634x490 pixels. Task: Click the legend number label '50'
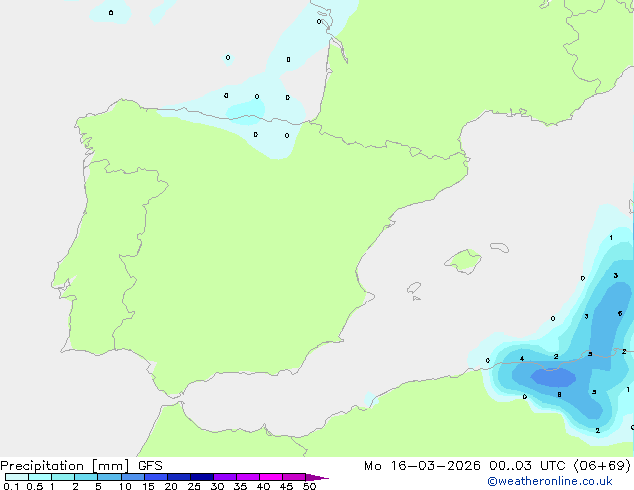(x=309, y=486)
